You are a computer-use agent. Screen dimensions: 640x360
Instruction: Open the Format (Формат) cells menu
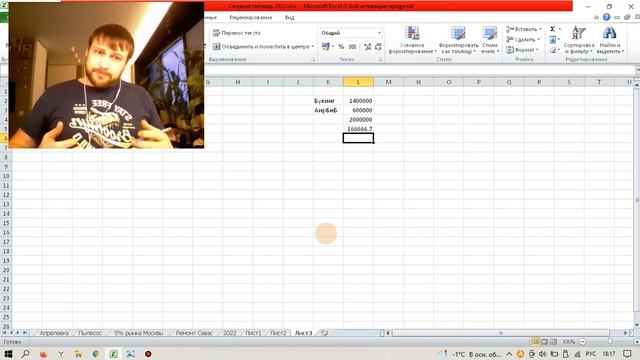[522, 50]
